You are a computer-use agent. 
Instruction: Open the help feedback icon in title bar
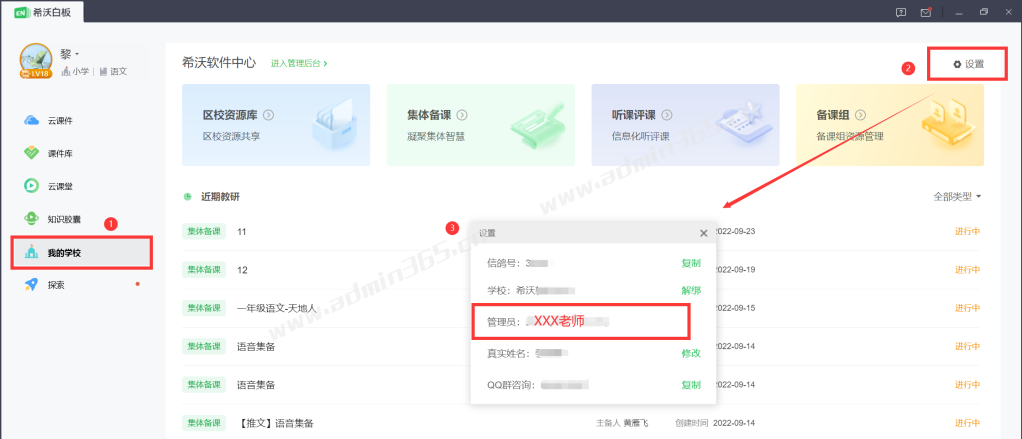[901, 12]
